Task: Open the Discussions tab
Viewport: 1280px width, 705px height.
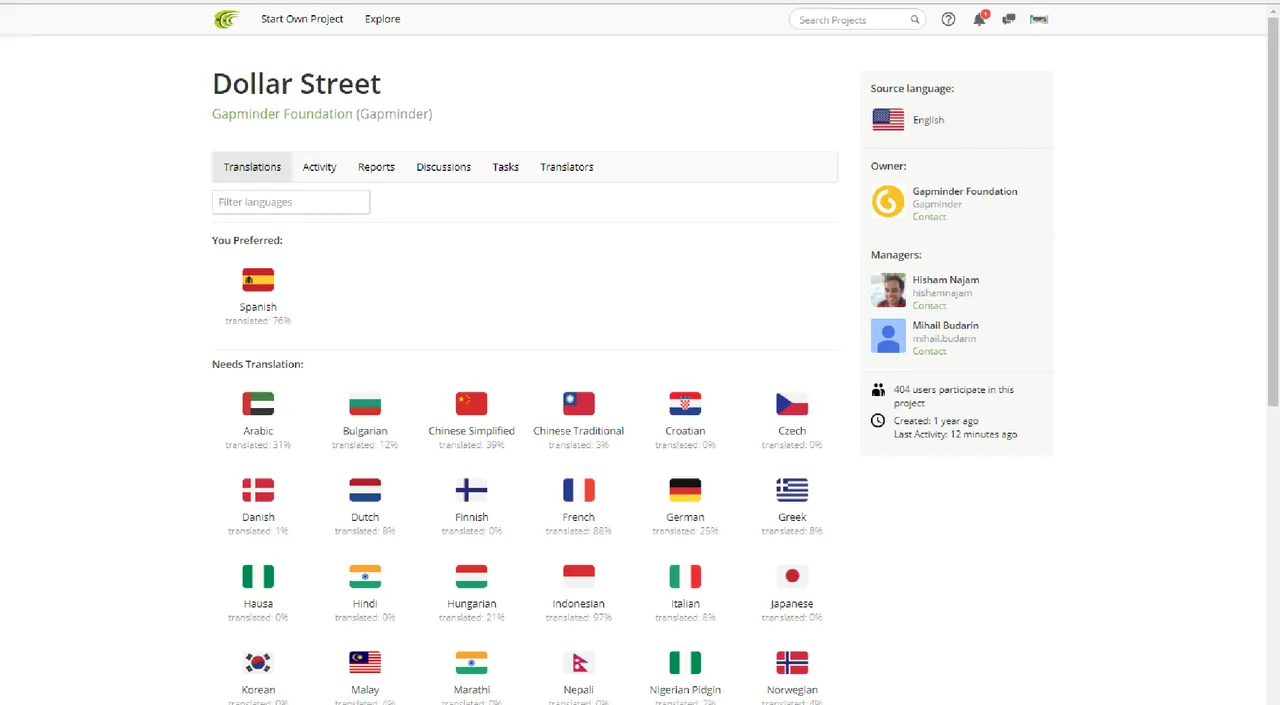Action: coord(443,167)
